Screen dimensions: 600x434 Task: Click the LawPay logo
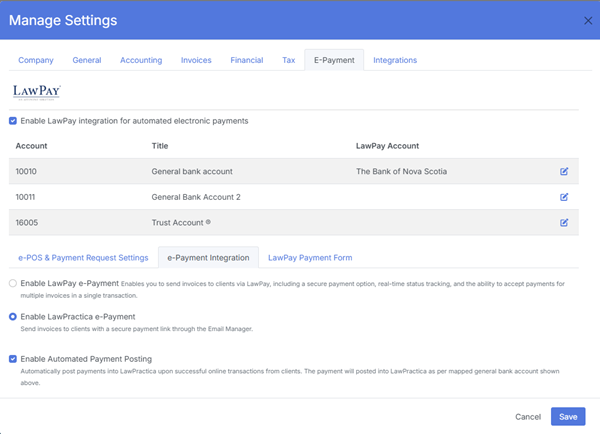[37, 91]
